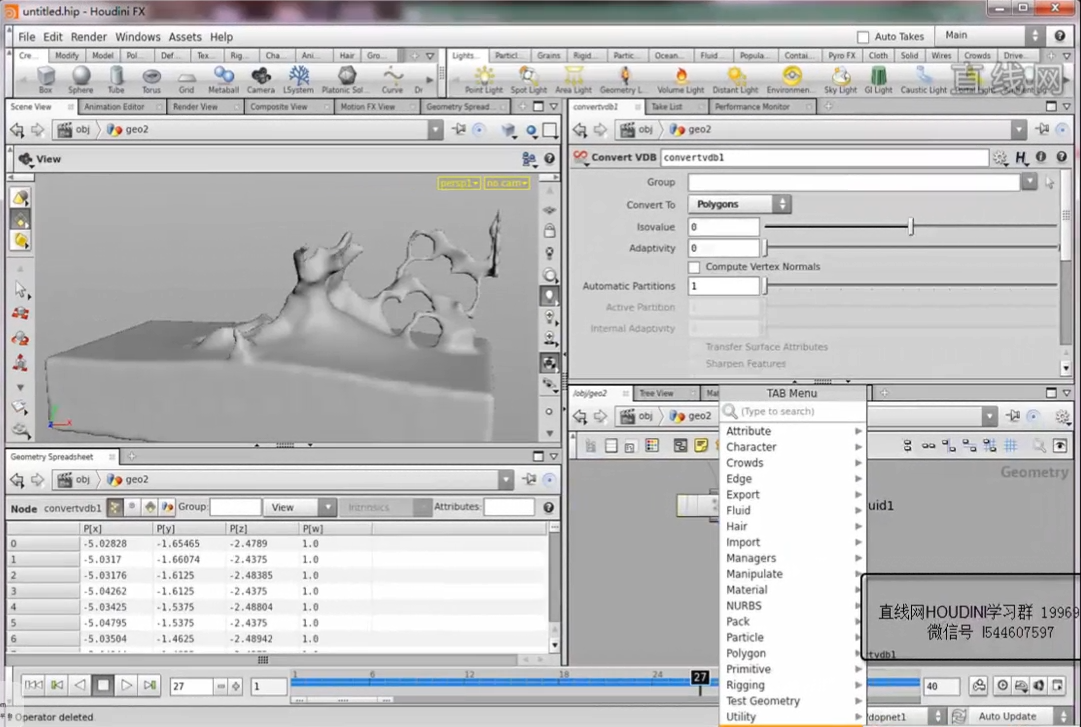Add an Environment Light
This screenshot has width=1081, height=727.
click(x=791, y=79)
